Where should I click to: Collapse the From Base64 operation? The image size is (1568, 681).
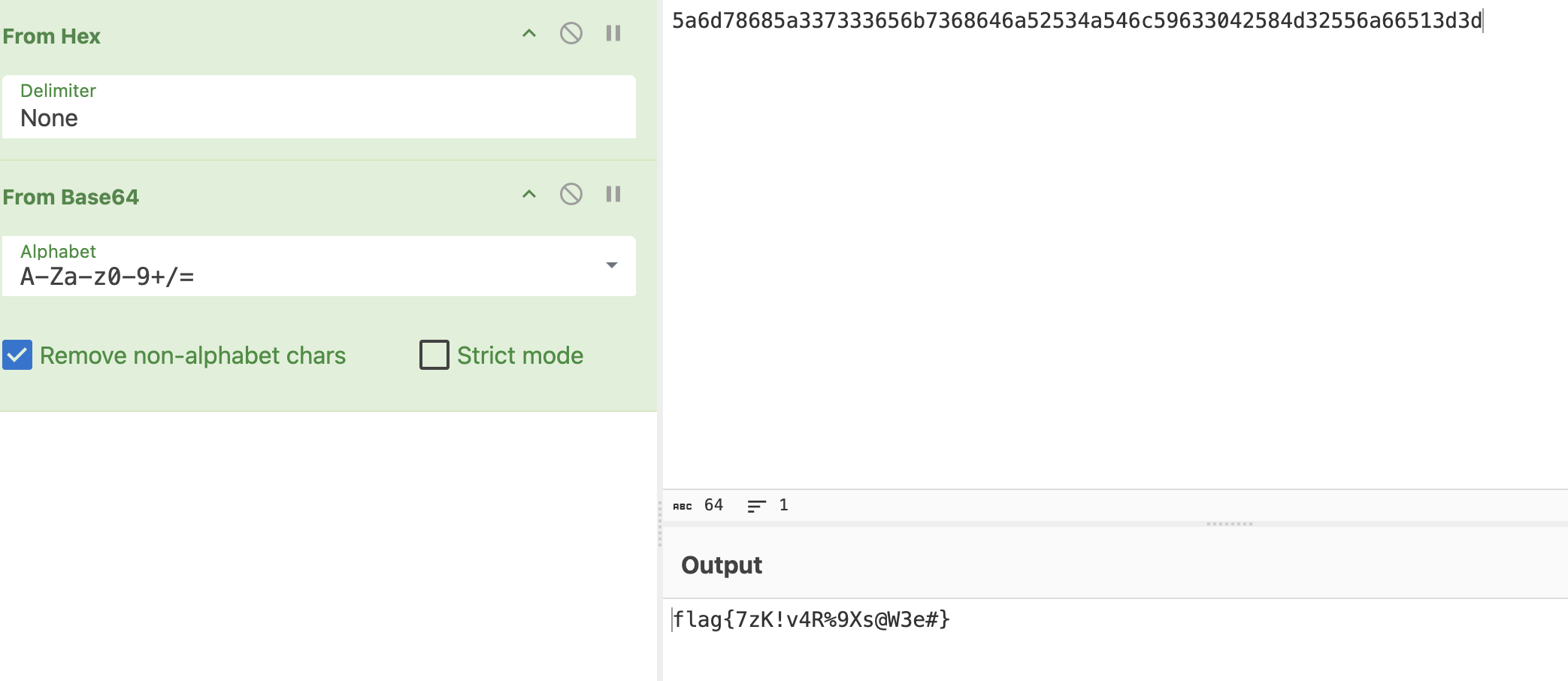click(529, 195)
